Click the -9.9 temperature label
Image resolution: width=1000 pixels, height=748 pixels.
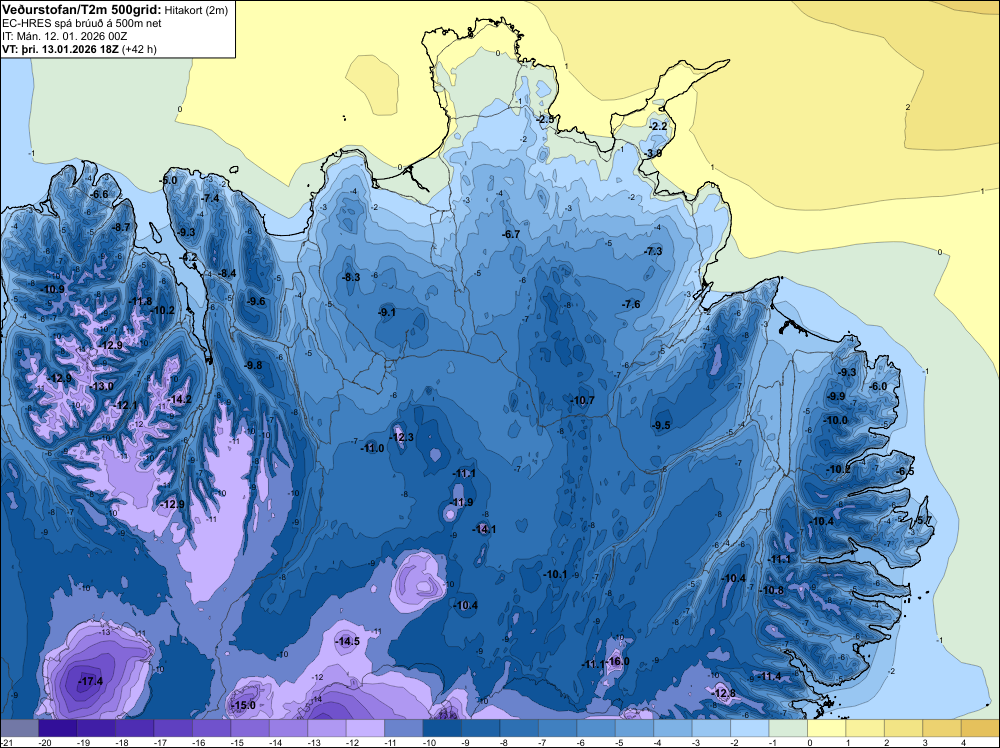point(835,397)
